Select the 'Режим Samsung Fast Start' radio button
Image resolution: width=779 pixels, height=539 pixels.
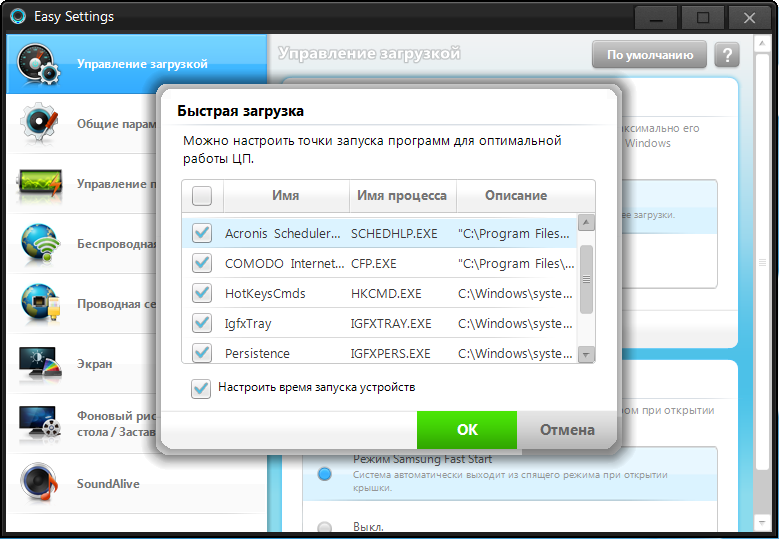click(x=324, y=474)
